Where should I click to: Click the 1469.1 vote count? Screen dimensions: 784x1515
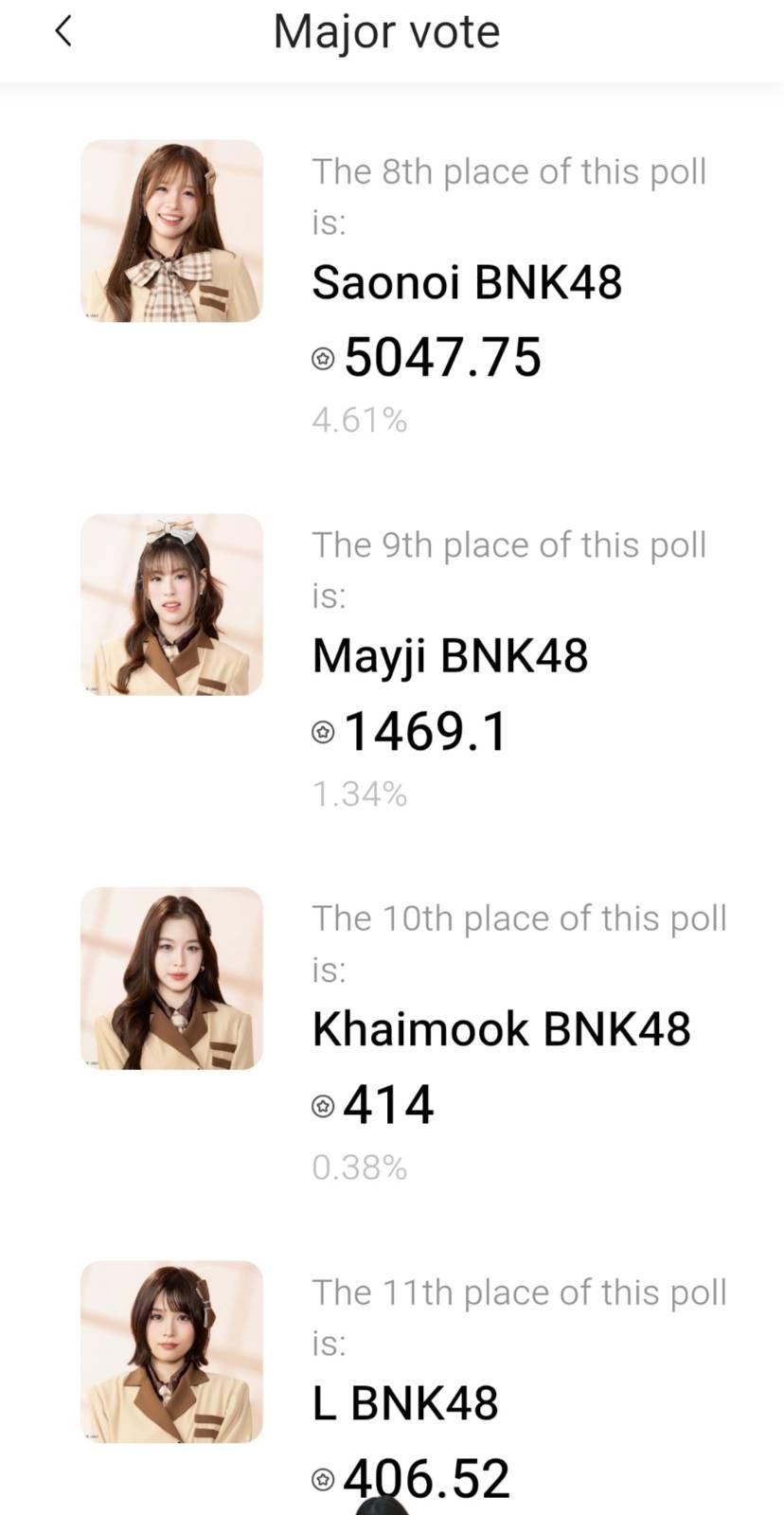(x=425, y=732)
